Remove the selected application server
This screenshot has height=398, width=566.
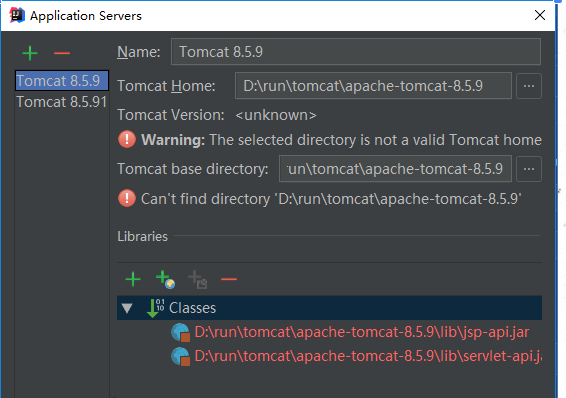62,53
